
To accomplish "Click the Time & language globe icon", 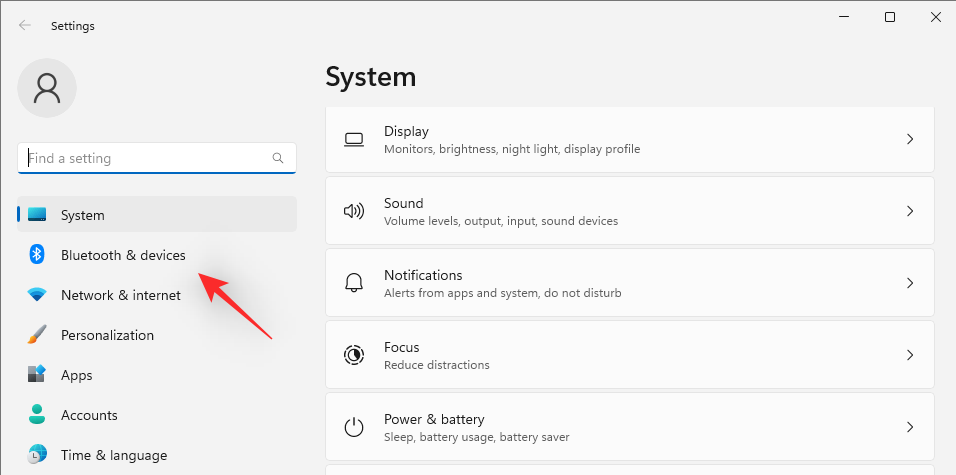I will pyautogui.click(x=37, y=455).
